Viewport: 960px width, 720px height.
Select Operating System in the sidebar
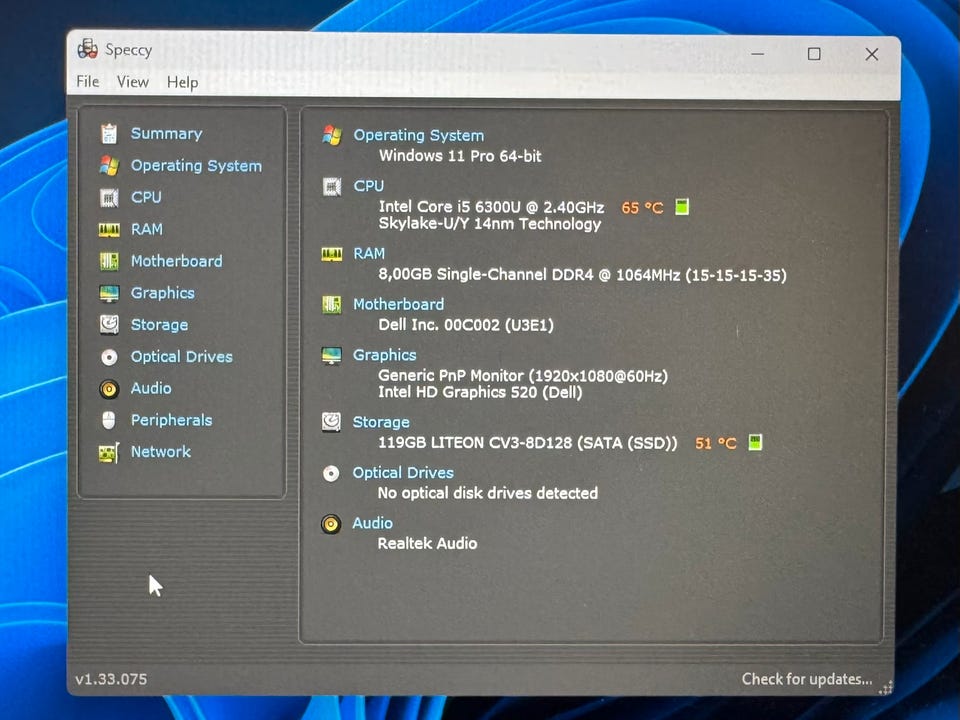coord(196,166)
